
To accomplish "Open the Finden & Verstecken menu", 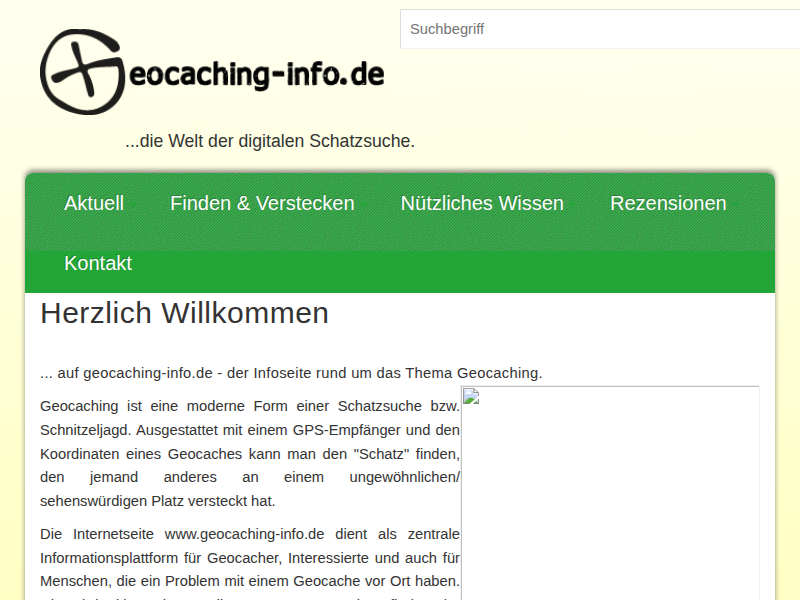I will [262, 204].
